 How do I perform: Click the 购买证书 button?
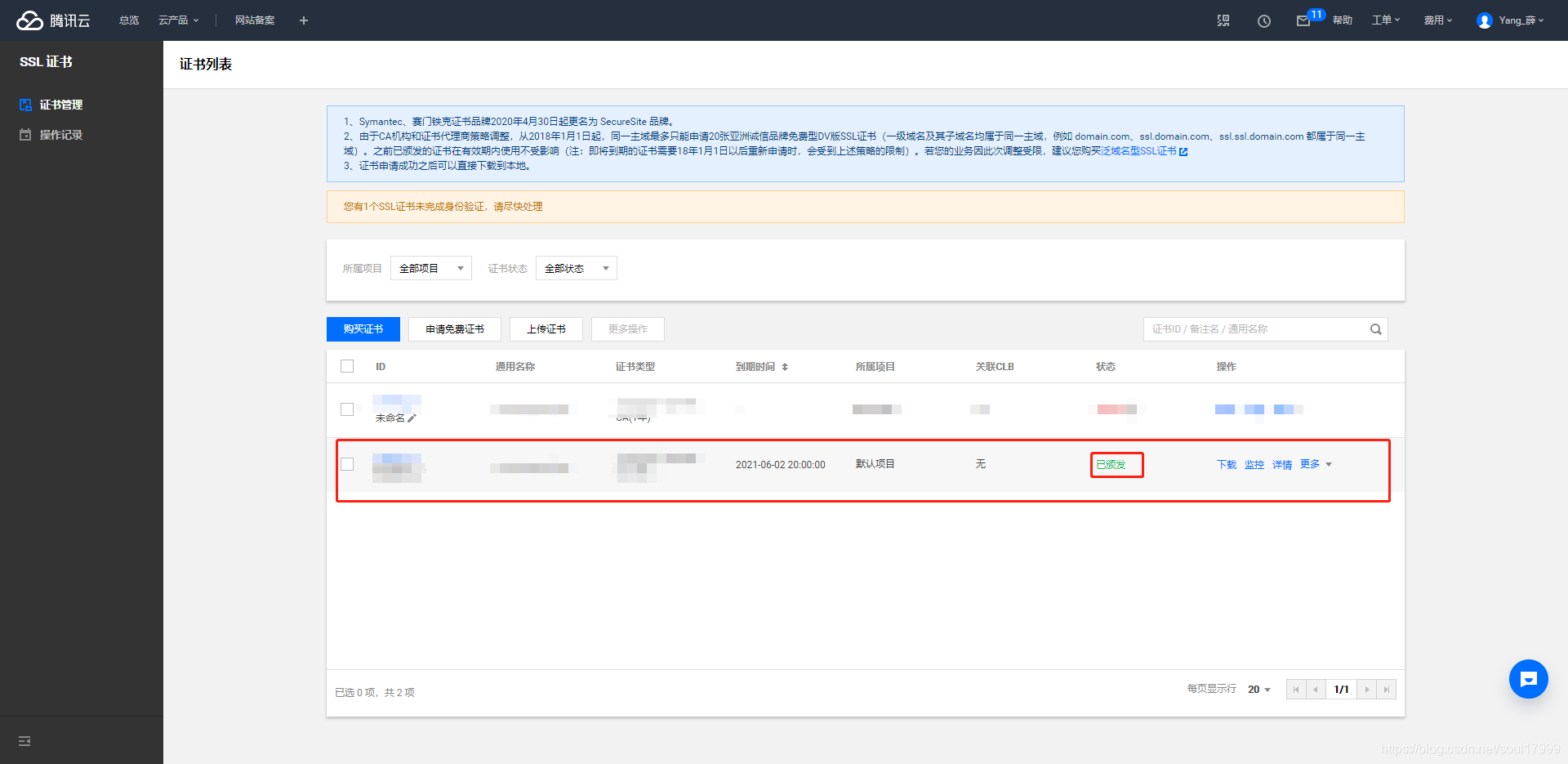coord(363,329)
